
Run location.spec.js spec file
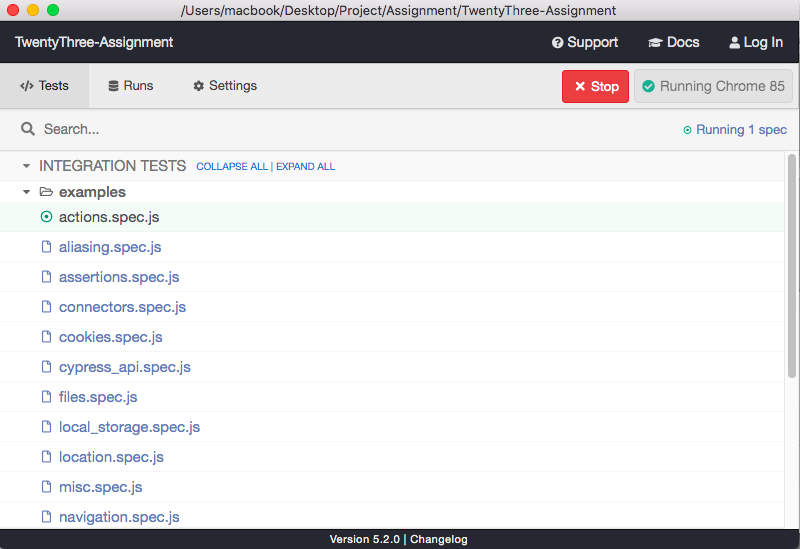point(392,457)
